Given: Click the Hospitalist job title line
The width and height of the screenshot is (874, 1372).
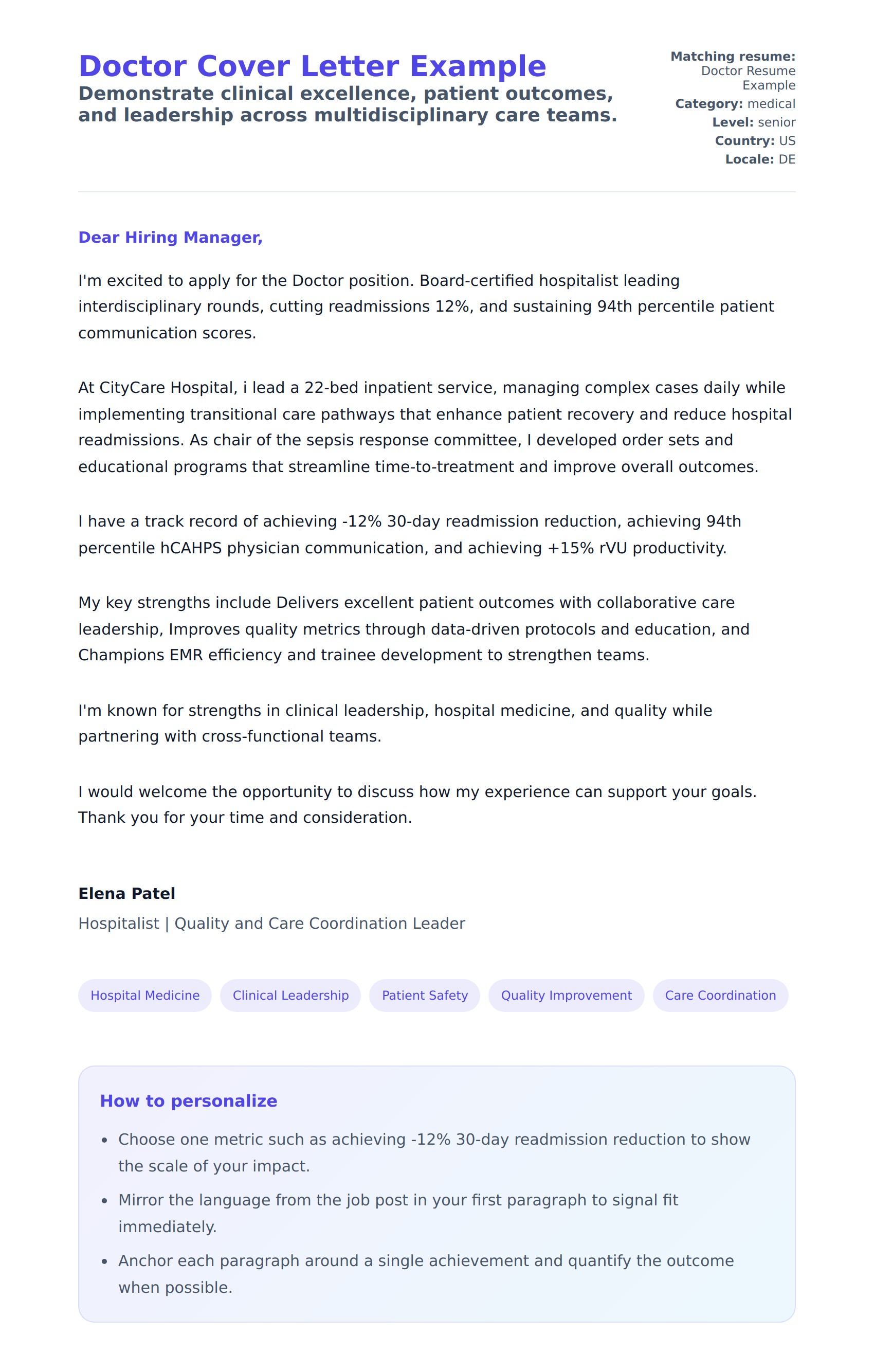Looking at the screenshot, I should [x=271, y=924].
